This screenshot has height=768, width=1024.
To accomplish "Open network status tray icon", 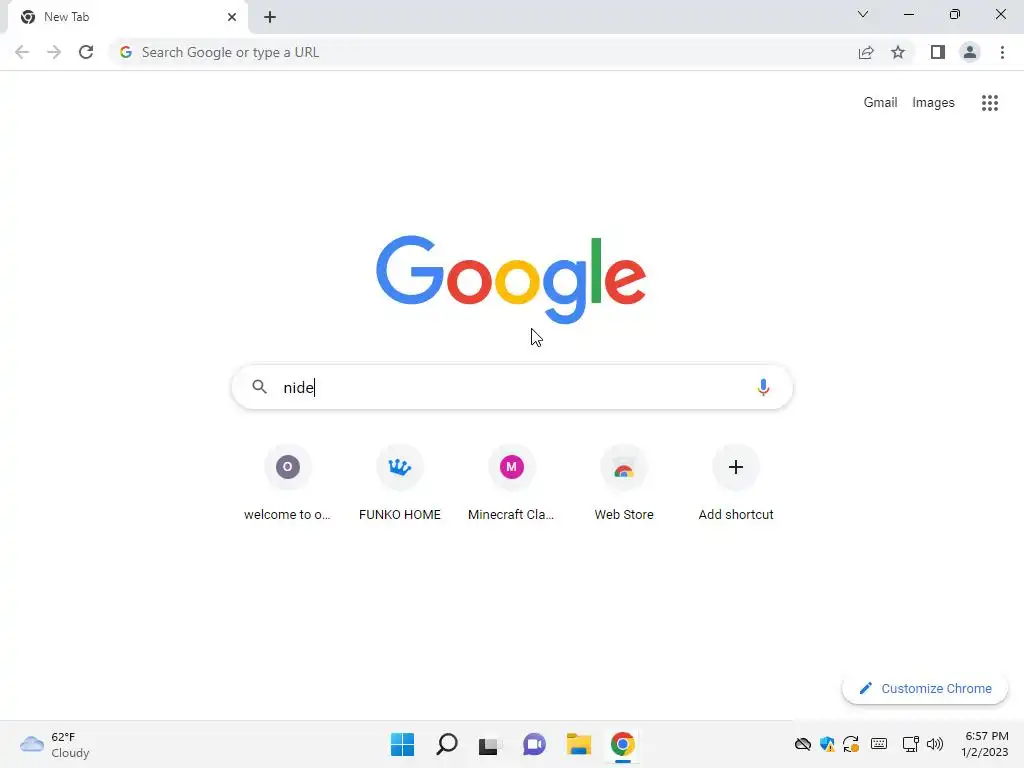I will (910, 744).
